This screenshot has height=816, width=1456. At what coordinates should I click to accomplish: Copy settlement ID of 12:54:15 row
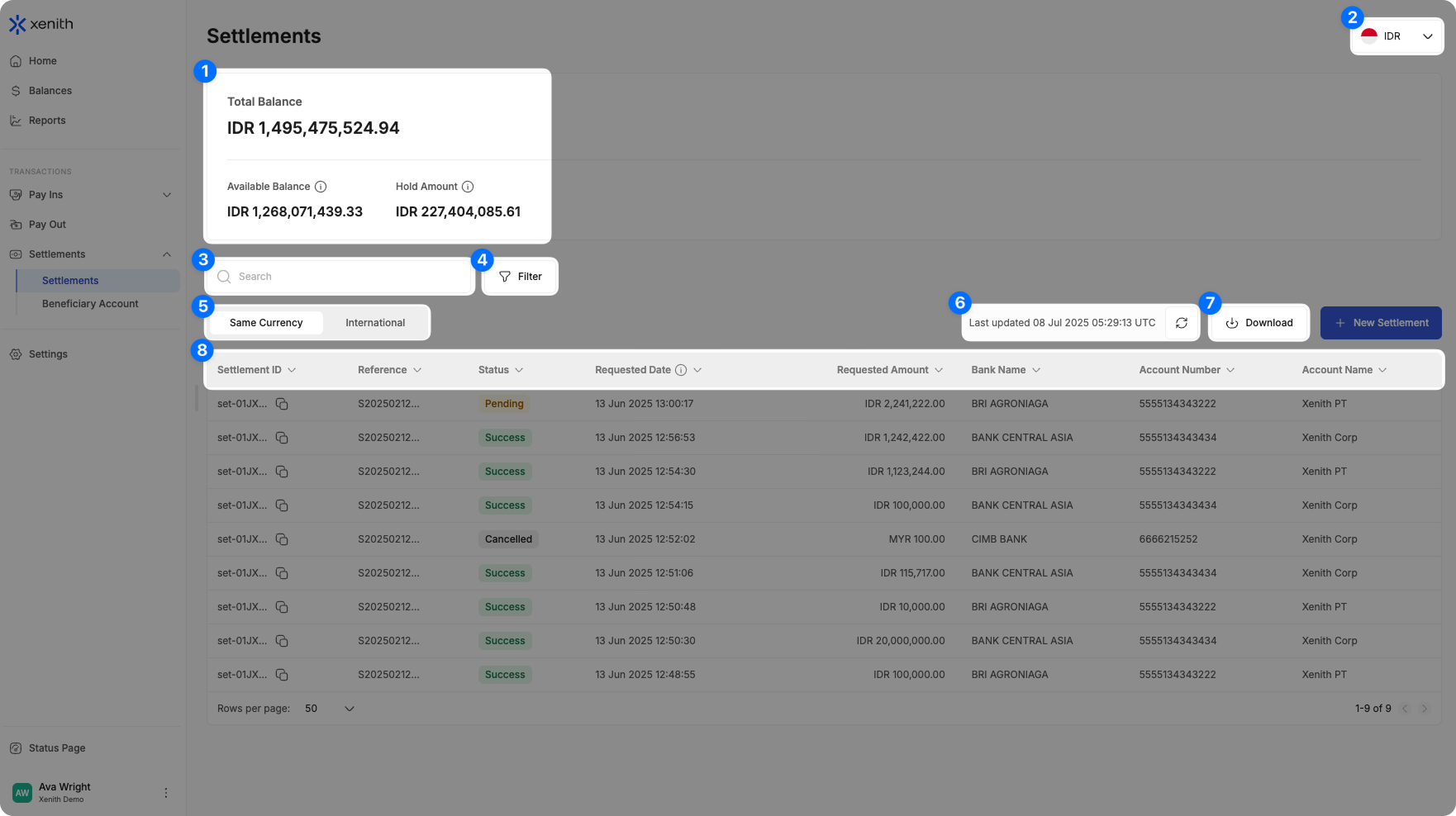(x=282, y=505)
